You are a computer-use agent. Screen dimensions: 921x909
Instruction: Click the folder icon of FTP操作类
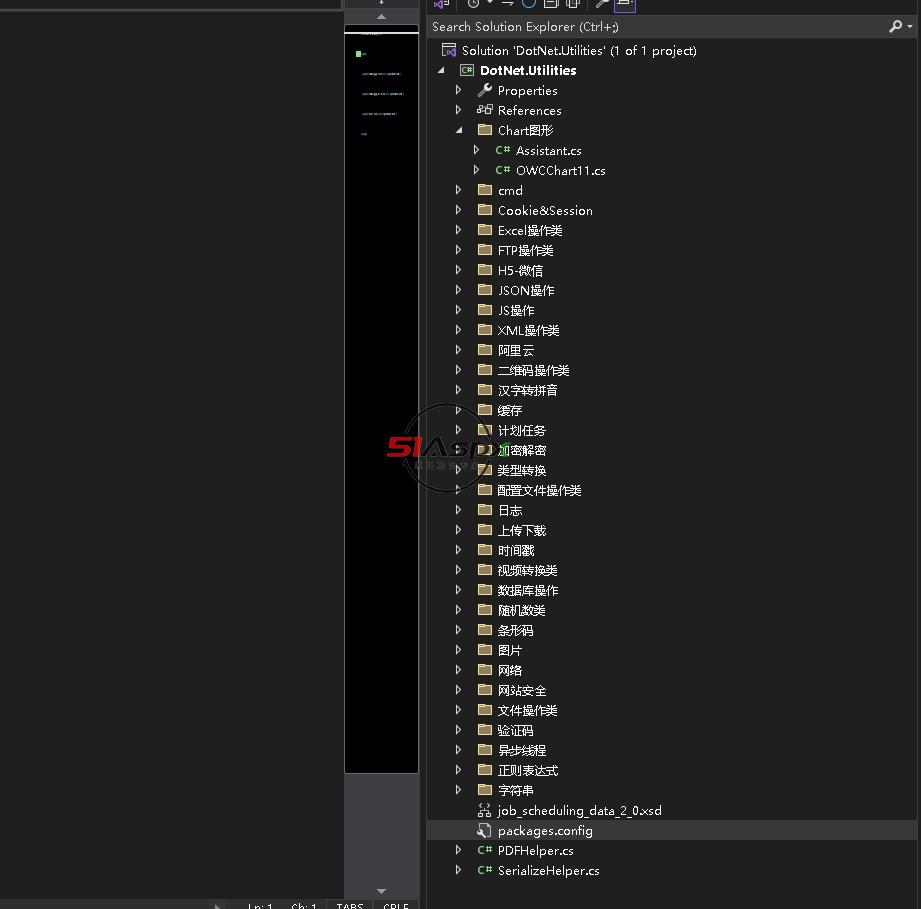485,250
